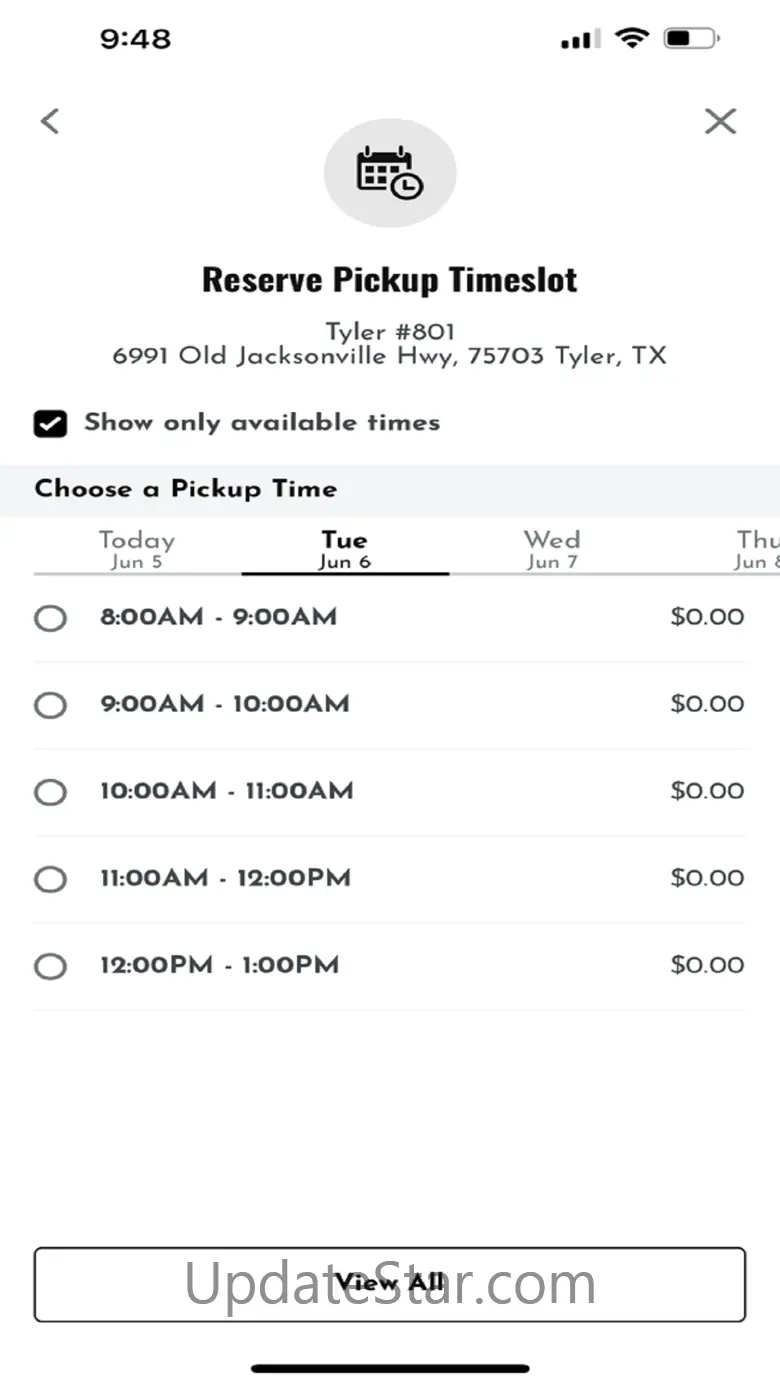Switch to the Today Jun 5 tab
Image resolution: width=780 pixels, height=1387 pixels.
[137, 548]
